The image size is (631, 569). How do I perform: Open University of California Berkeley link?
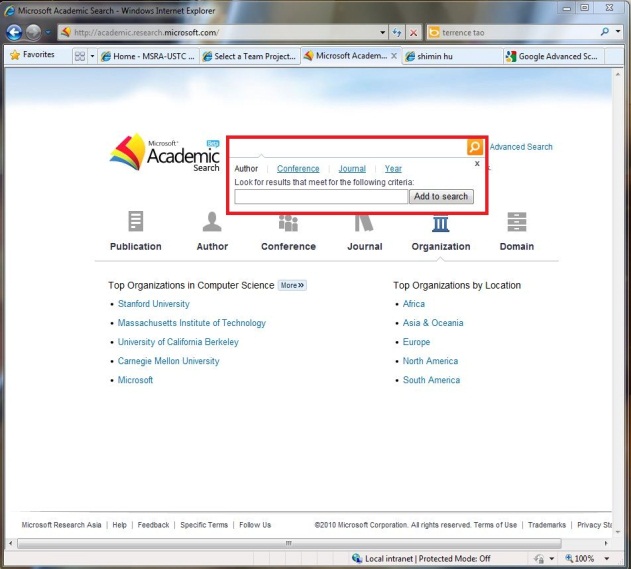178,342
